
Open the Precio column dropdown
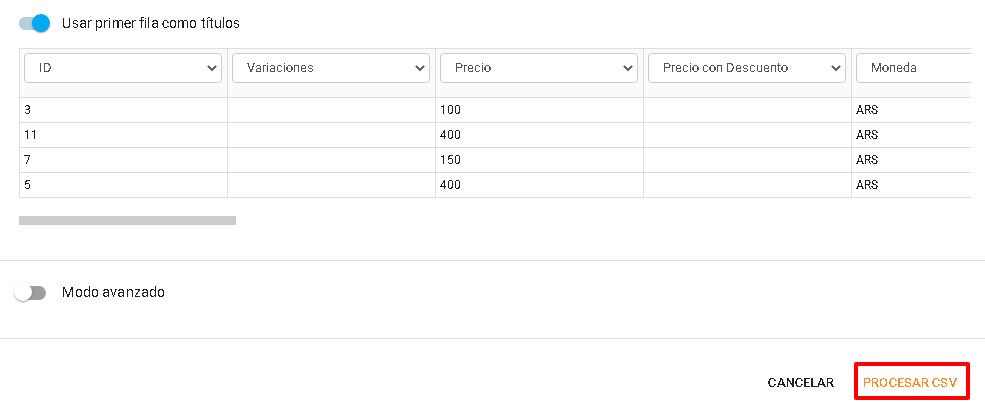coord(539,68)
